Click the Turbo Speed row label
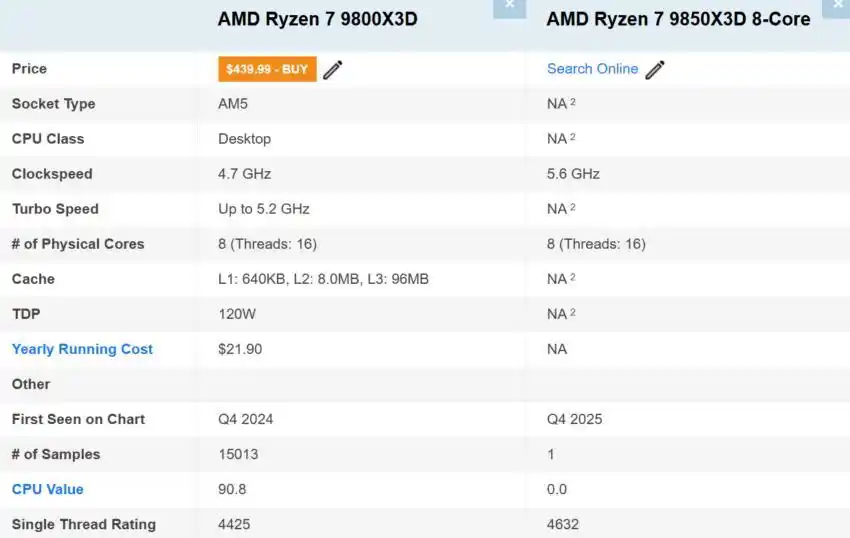This screenshot has width=850, height=538. coord(55,209)
